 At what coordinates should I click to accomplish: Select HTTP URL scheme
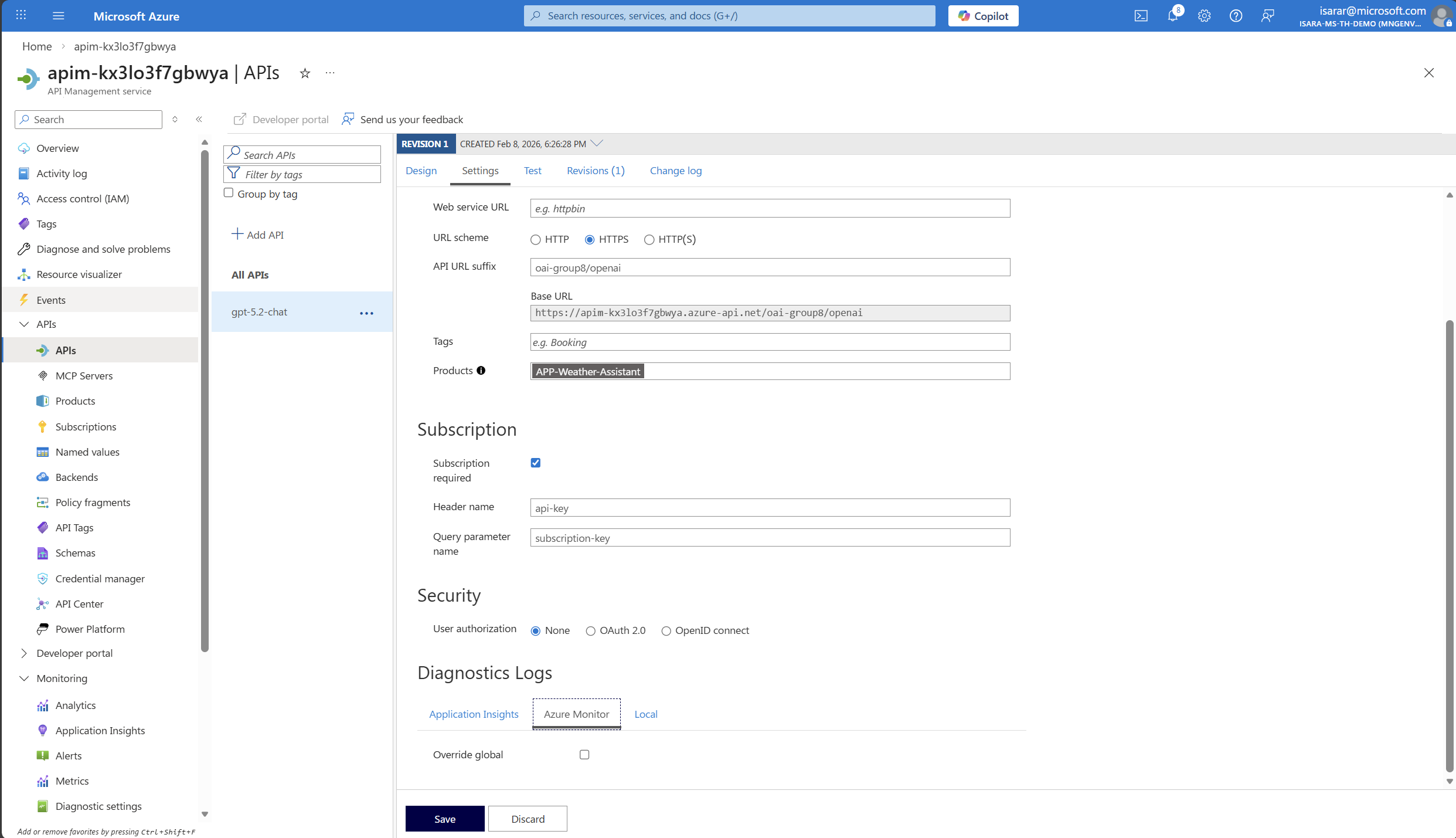[x=536, y=239]
